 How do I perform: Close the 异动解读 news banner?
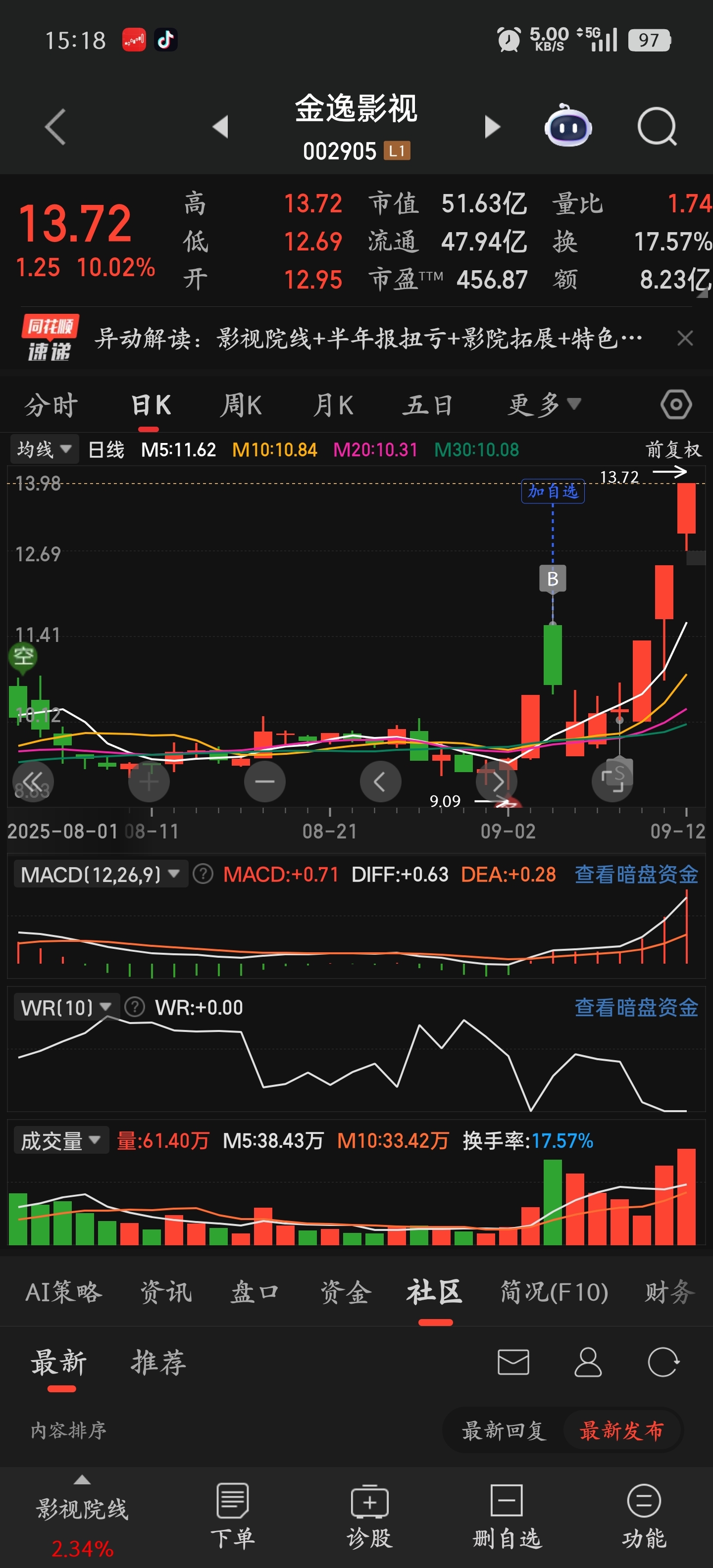(685, 338)
